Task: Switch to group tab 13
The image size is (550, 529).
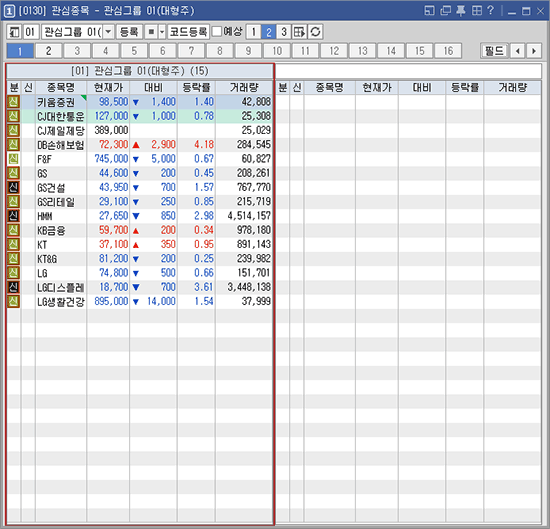Action: pyautogui.click(x=363, y=51)
